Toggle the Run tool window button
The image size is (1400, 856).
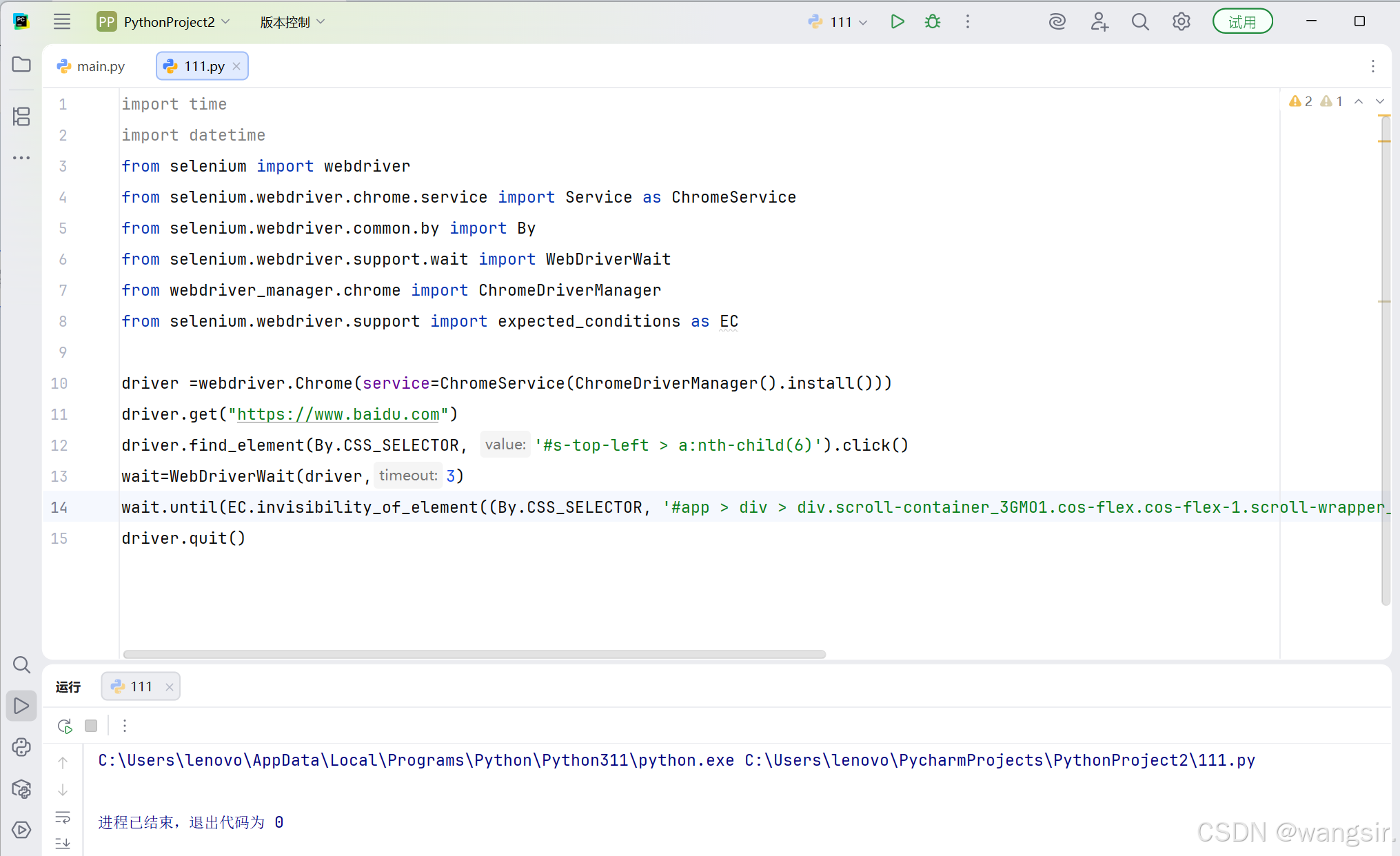21,706
